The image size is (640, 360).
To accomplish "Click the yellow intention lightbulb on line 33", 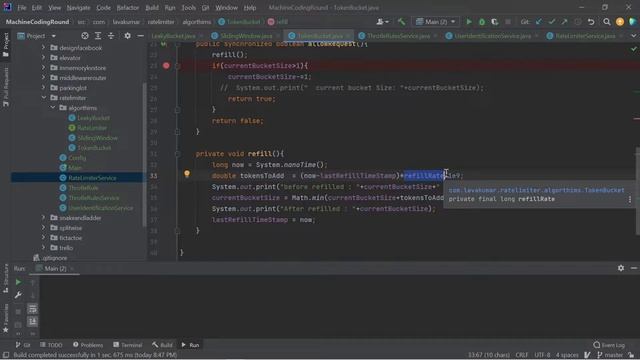I will tap(187, 174).
